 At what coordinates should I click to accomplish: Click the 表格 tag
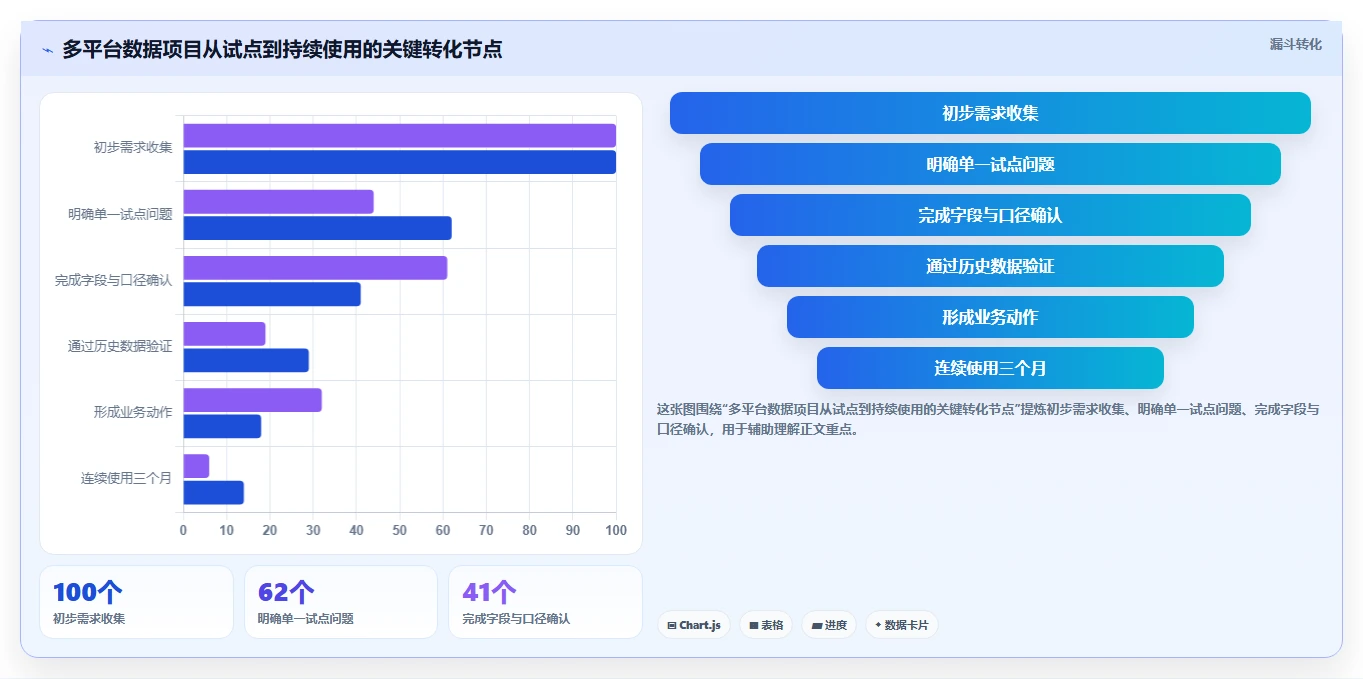[766, 625]
